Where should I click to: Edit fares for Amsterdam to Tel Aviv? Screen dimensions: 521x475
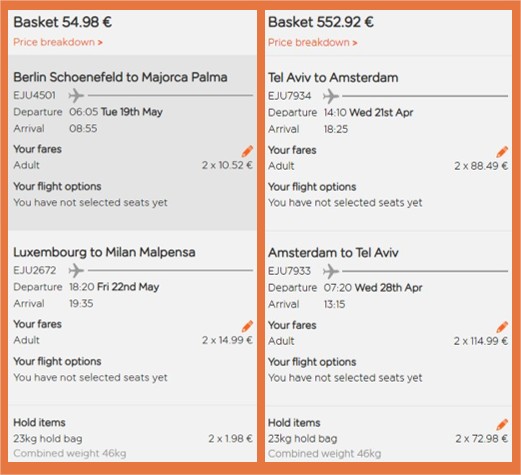pos(502,327)
